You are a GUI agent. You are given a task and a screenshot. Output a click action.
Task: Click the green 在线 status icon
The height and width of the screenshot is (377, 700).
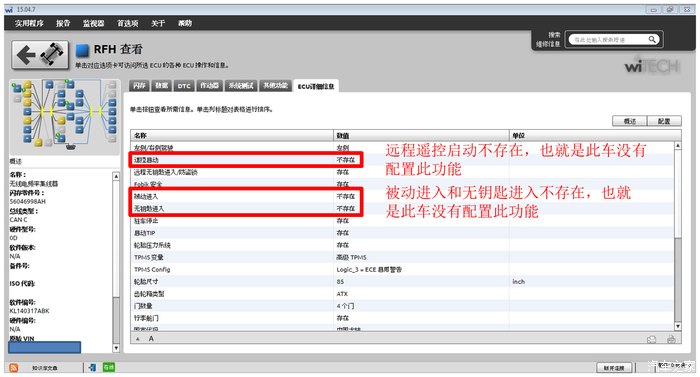tap(109, 367)
